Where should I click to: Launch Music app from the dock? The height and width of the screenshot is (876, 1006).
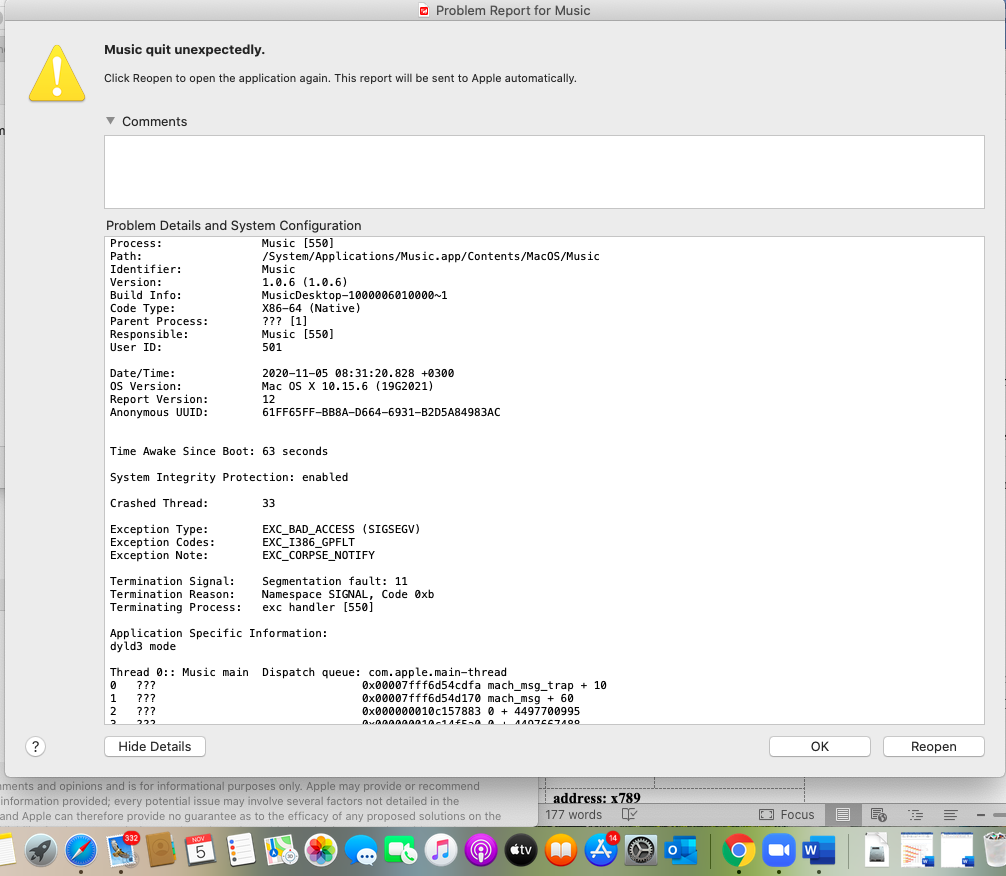click(440, 851)
